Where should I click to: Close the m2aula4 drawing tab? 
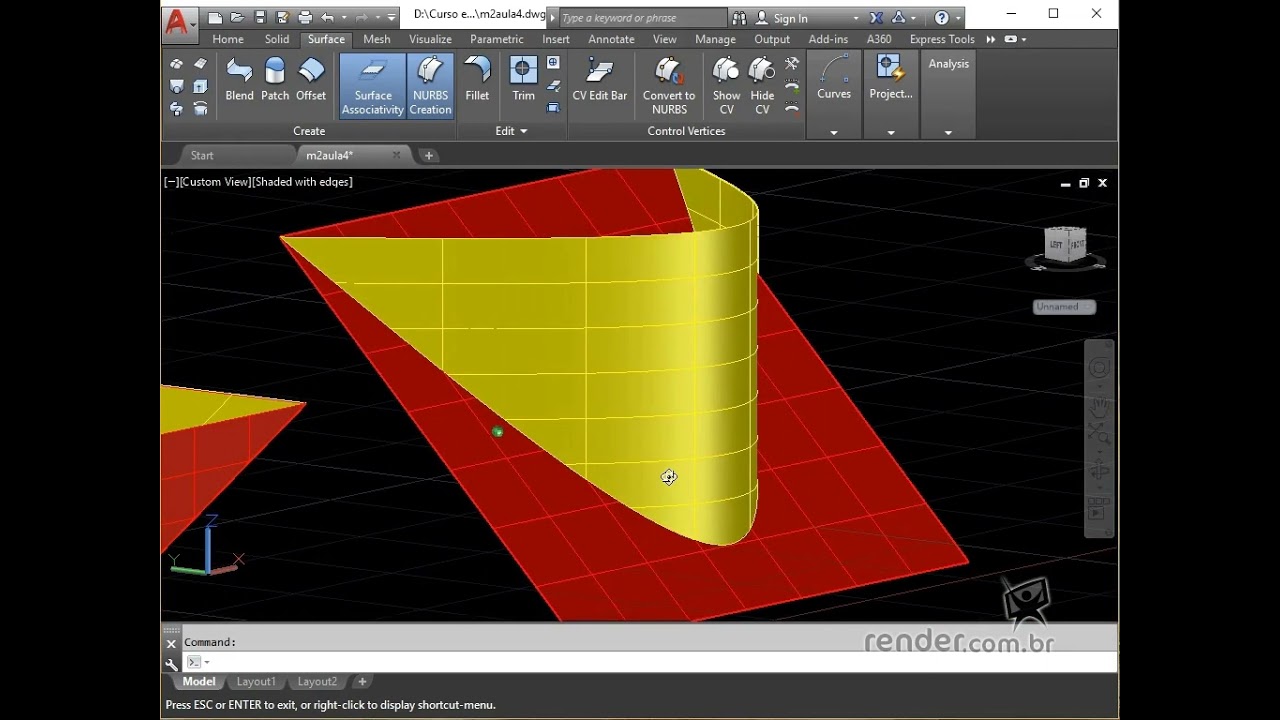[x=396, y=155]
